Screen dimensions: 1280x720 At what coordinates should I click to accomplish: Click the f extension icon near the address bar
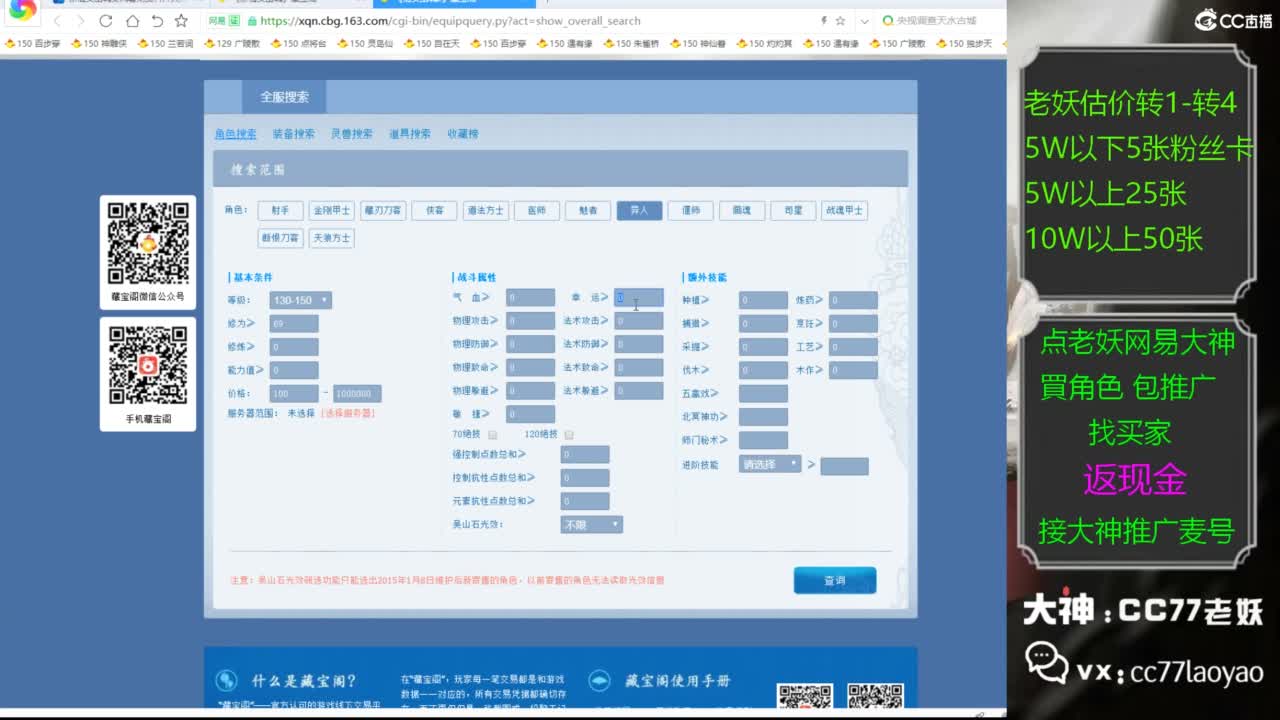tap(824, 19)
